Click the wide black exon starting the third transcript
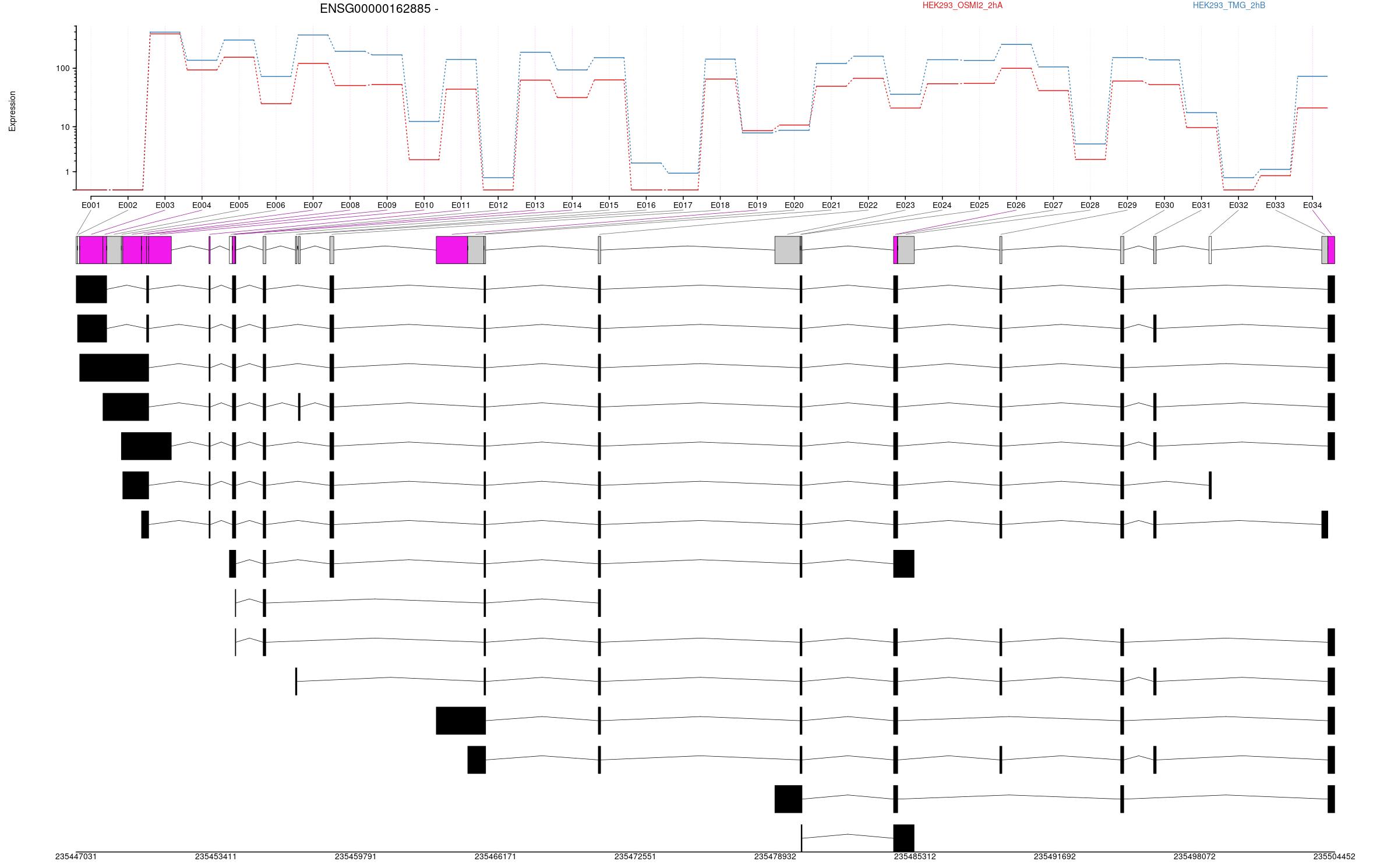1398x868 pixels. point(114,368)
